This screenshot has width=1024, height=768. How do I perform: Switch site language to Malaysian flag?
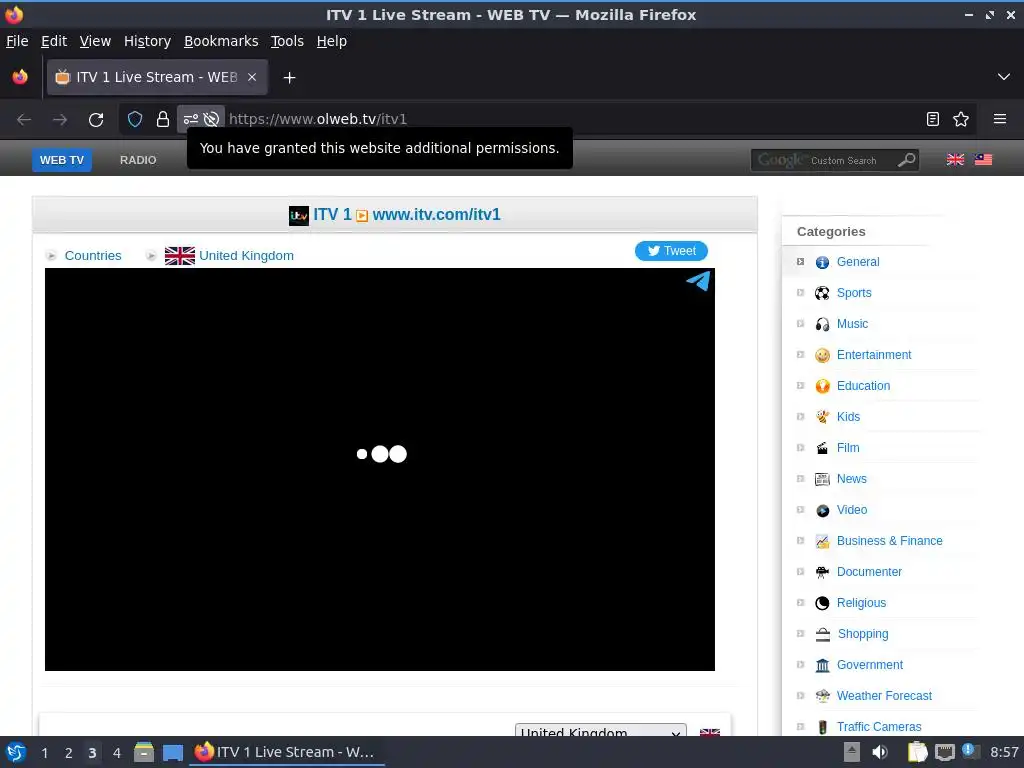983,159
